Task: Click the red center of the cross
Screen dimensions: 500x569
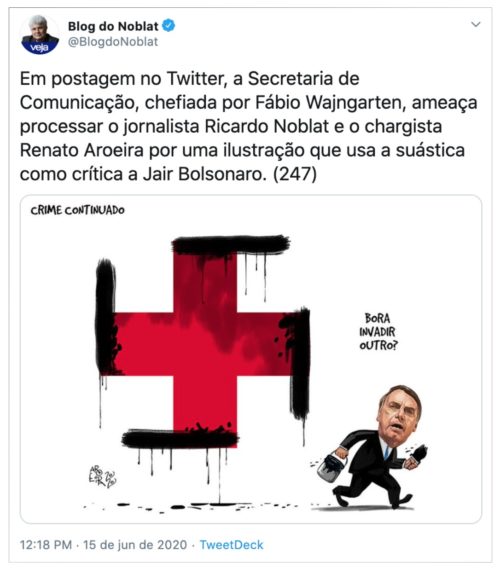Action: 205,343
